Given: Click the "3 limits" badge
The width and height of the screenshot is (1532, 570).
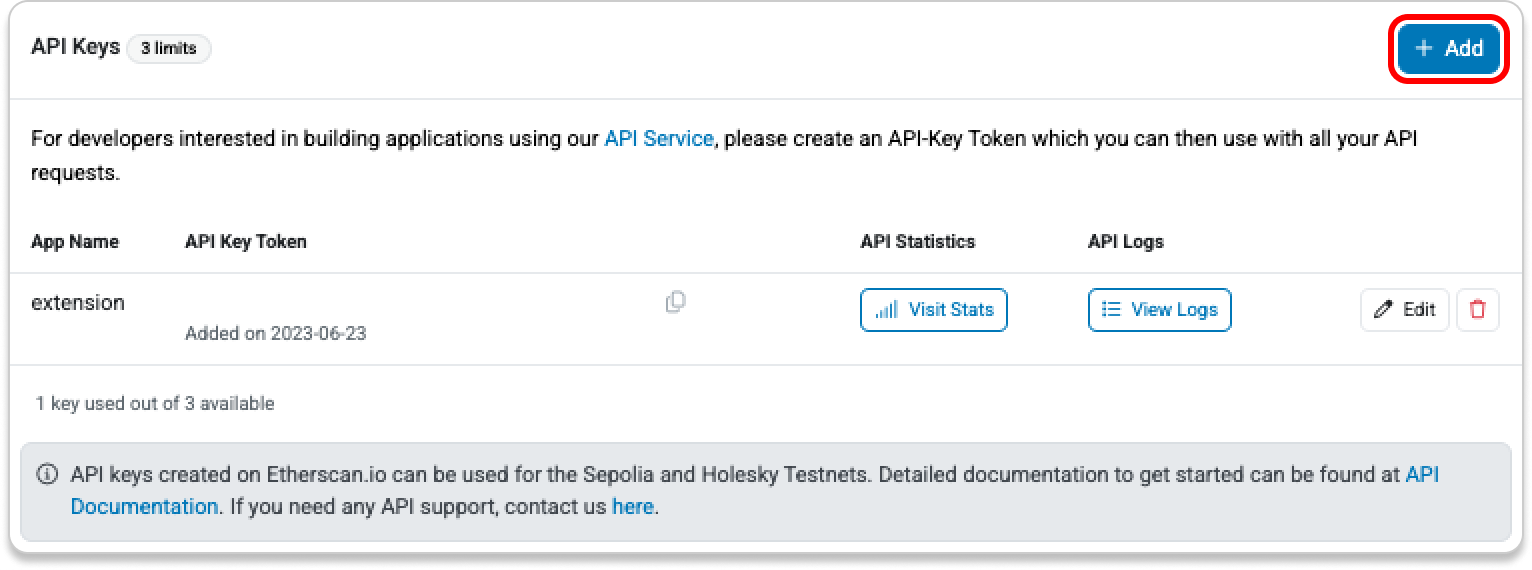Looking at the screenshot, I should pyautogui.click(x=168, y=48).
